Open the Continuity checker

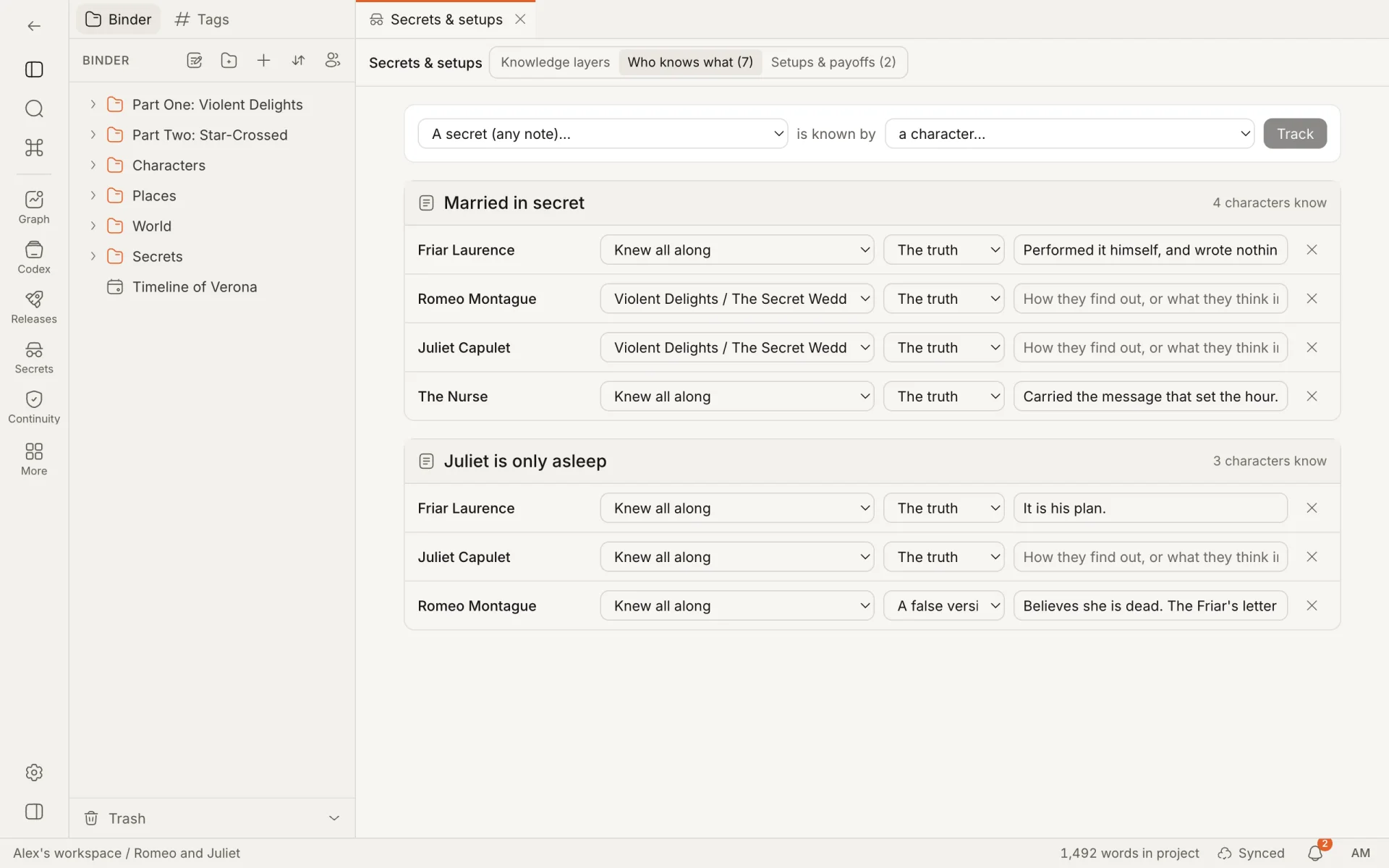tap(34, 407)
